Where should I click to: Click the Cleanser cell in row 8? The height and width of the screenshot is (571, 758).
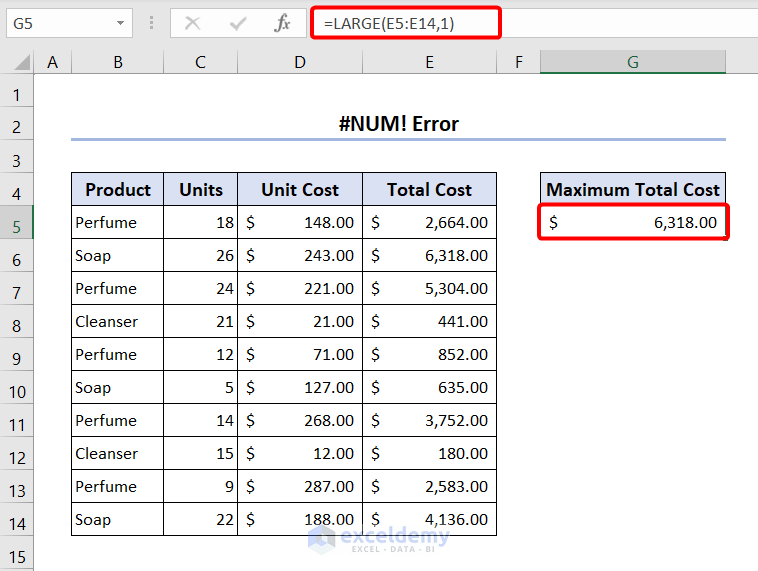117,322
